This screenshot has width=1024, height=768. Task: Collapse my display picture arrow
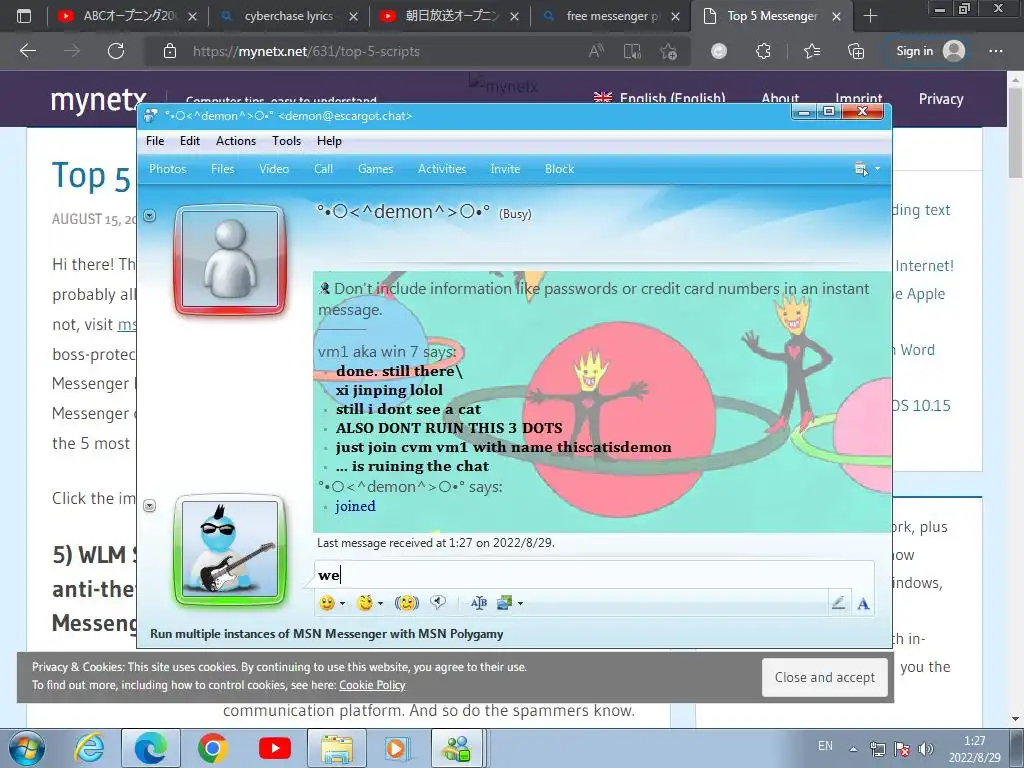click(150, 505)
